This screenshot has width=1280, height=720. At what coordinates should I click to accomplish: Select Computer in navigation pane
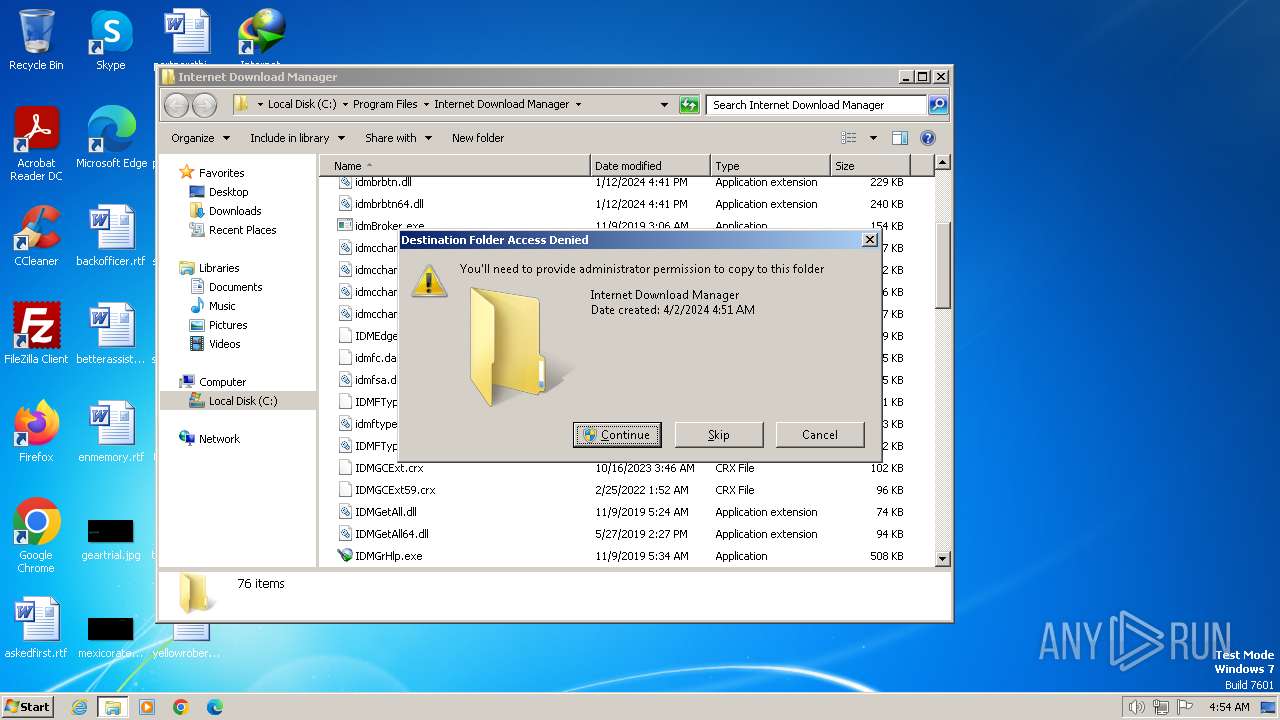coord(222,382)
